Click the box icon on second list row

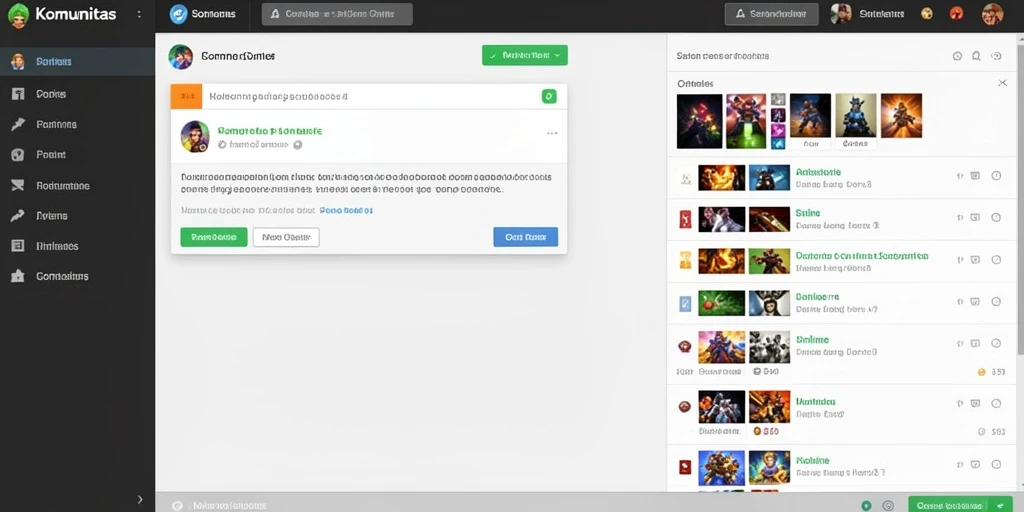976,217
